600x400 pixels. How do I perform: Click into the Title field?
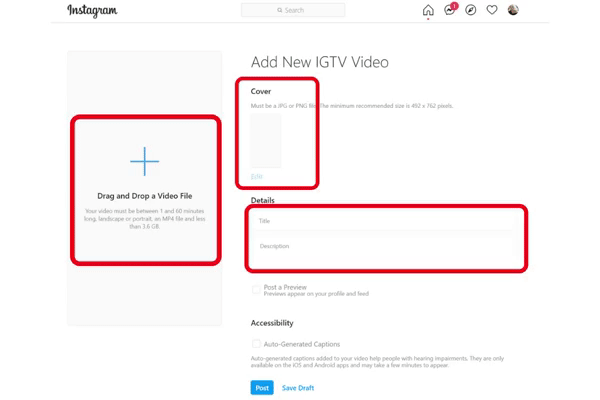click(383, 221)
